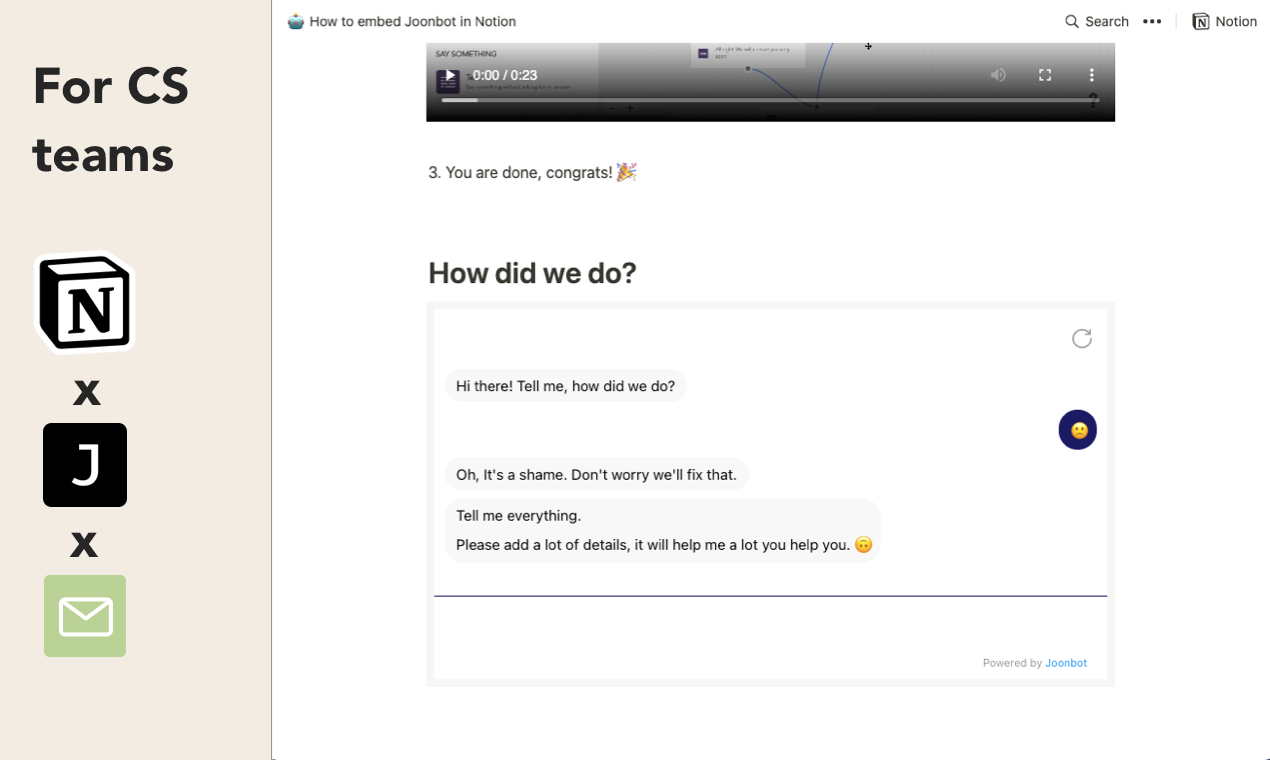Click the Notion button in the top right

pos(1223,21)
